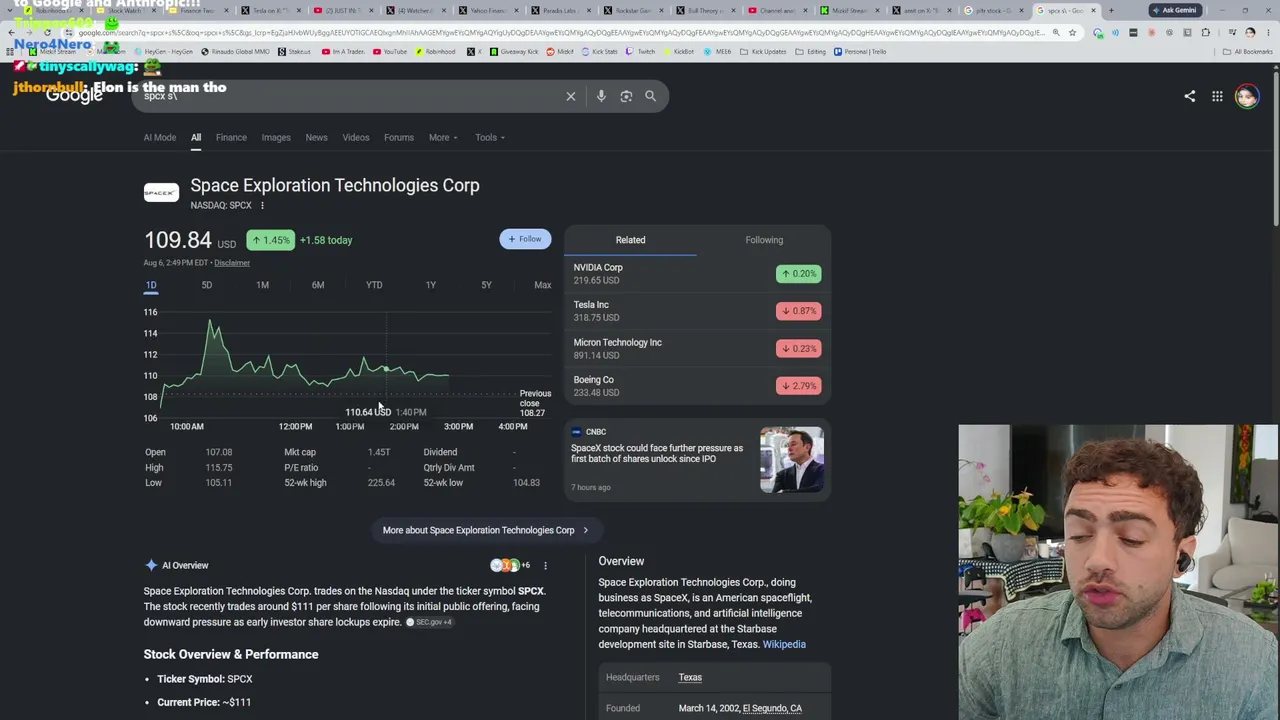Open the Stake.us bookmark
1280x720 pixels.
[x=295, y=51]
